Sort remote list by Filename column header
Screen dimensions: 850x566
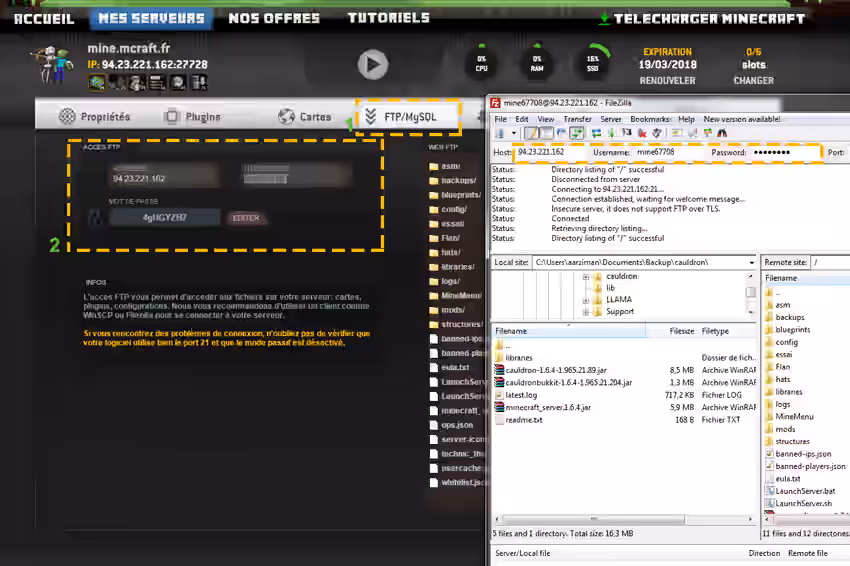807,278
